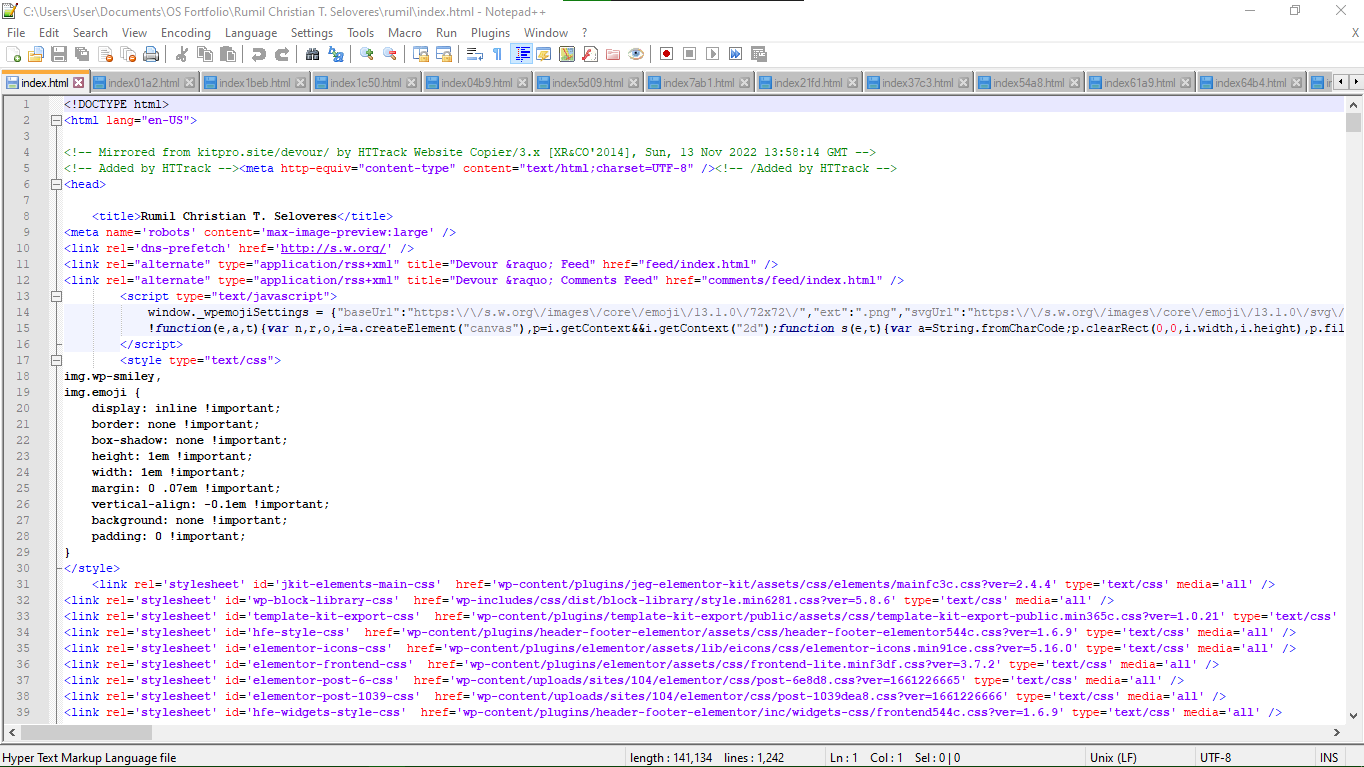Select the Find icon on the toolbar
The width and height of the screenshot is (1364, 767).
point(312,54)
